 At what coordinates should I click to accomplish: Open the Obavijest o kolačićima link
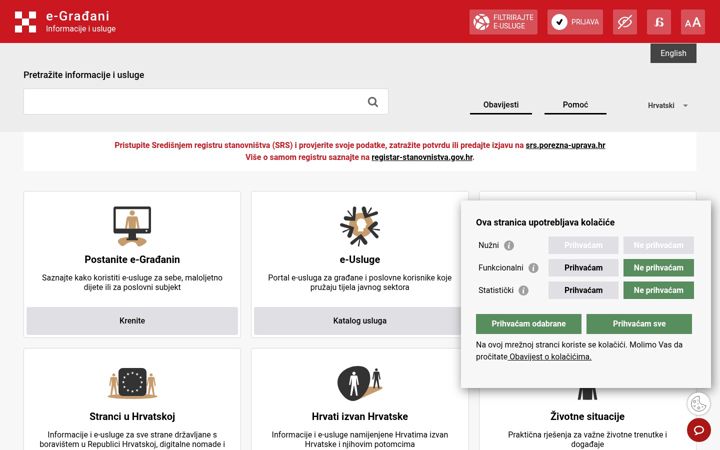[550, 357]
